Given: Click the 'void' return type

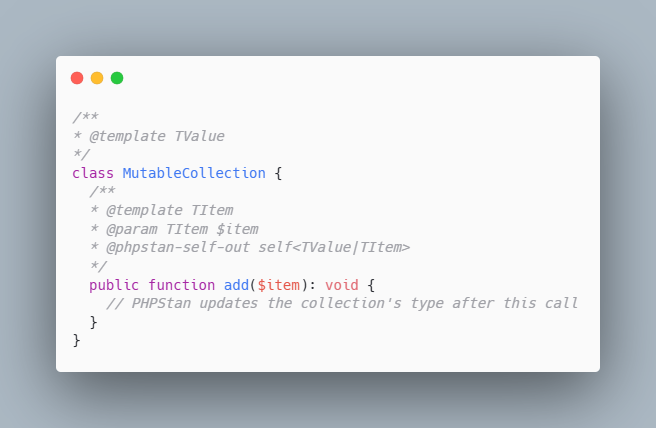Looking at the screenshot, I should pyautogui.click(x=342, y=285).
